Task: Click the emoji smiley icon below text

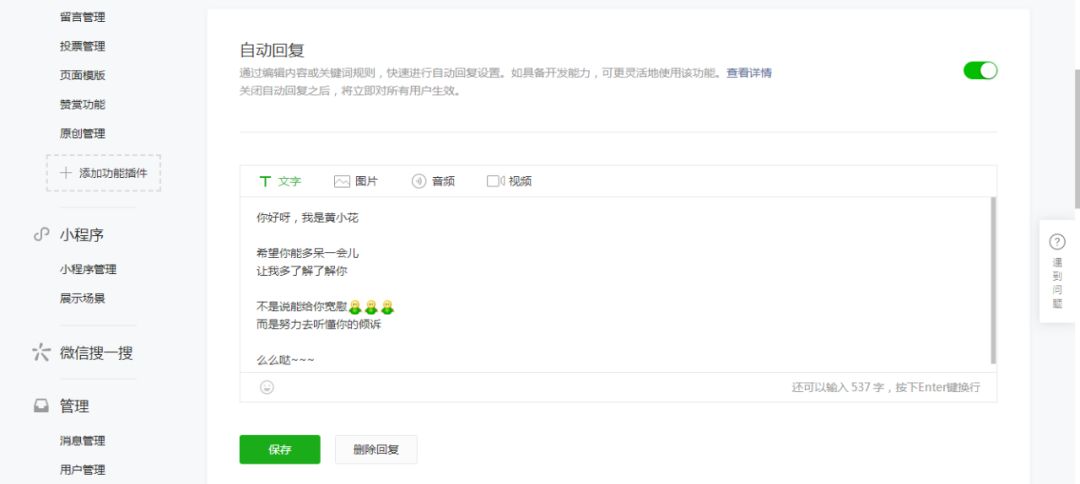Action: coord(267,387)
